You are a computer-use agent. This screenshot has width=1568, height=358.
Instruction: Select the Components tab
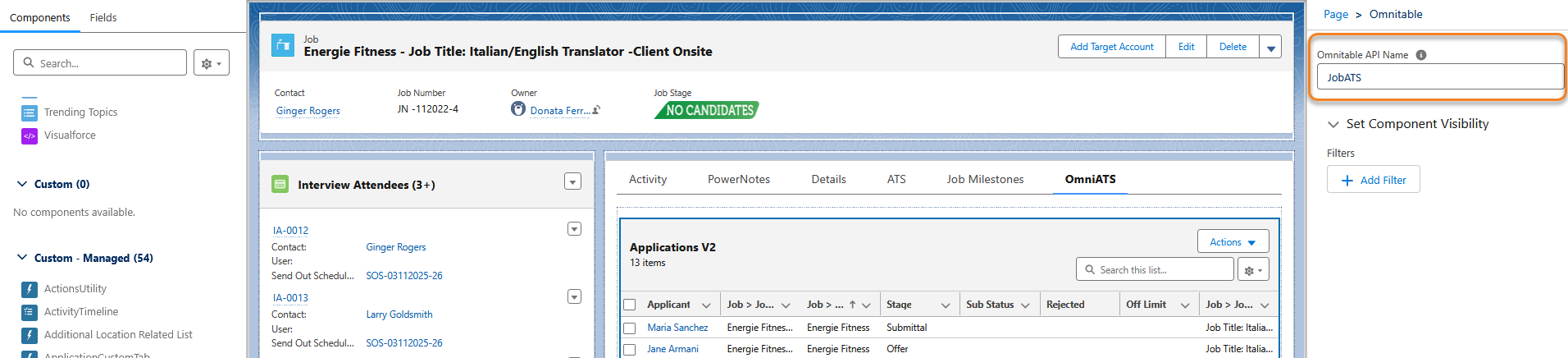[40, 17]
